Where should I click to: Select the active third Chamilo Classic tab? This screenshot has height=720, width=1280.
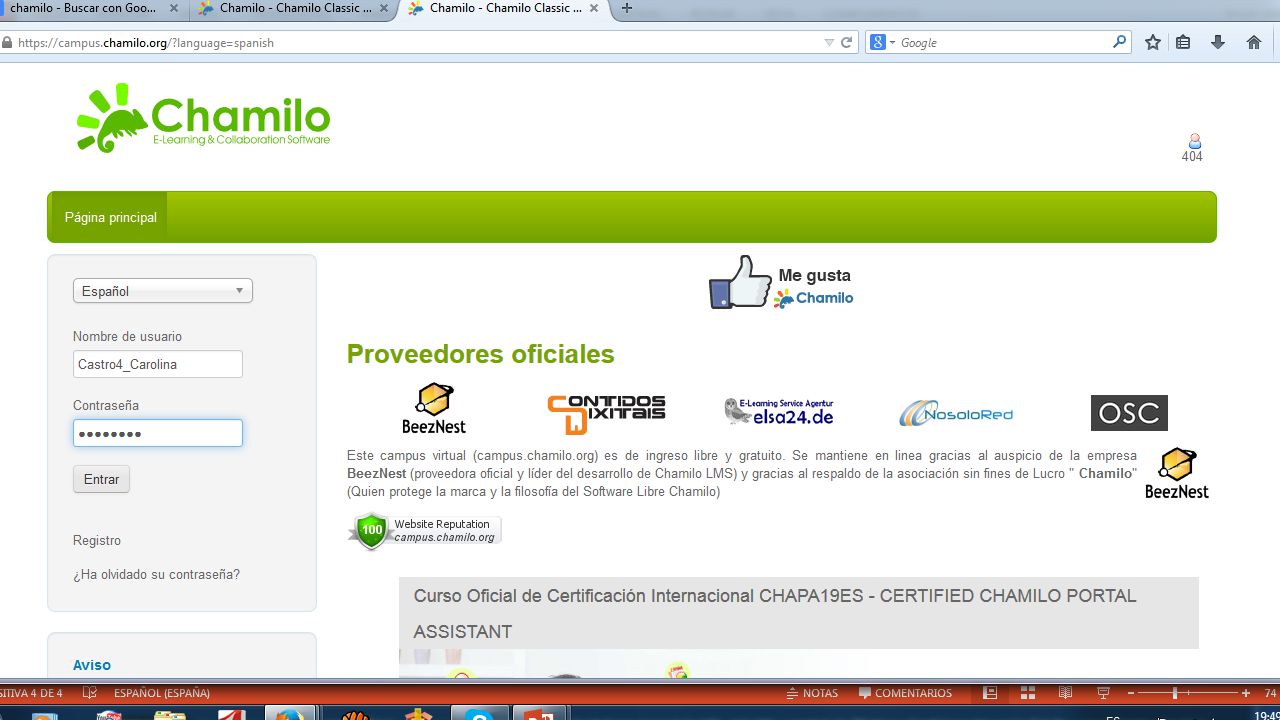(x=505, y=8)
